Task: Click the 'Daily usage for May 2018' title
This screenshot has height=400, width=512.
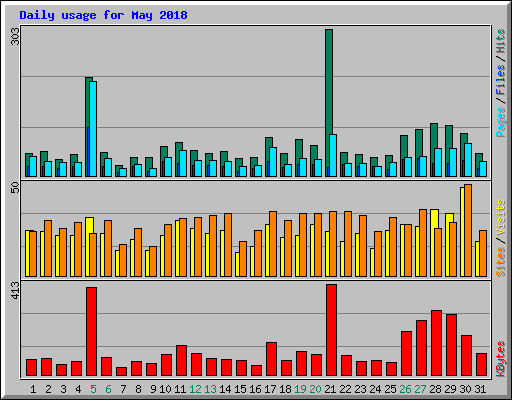Action: click(x=103, y=15)
